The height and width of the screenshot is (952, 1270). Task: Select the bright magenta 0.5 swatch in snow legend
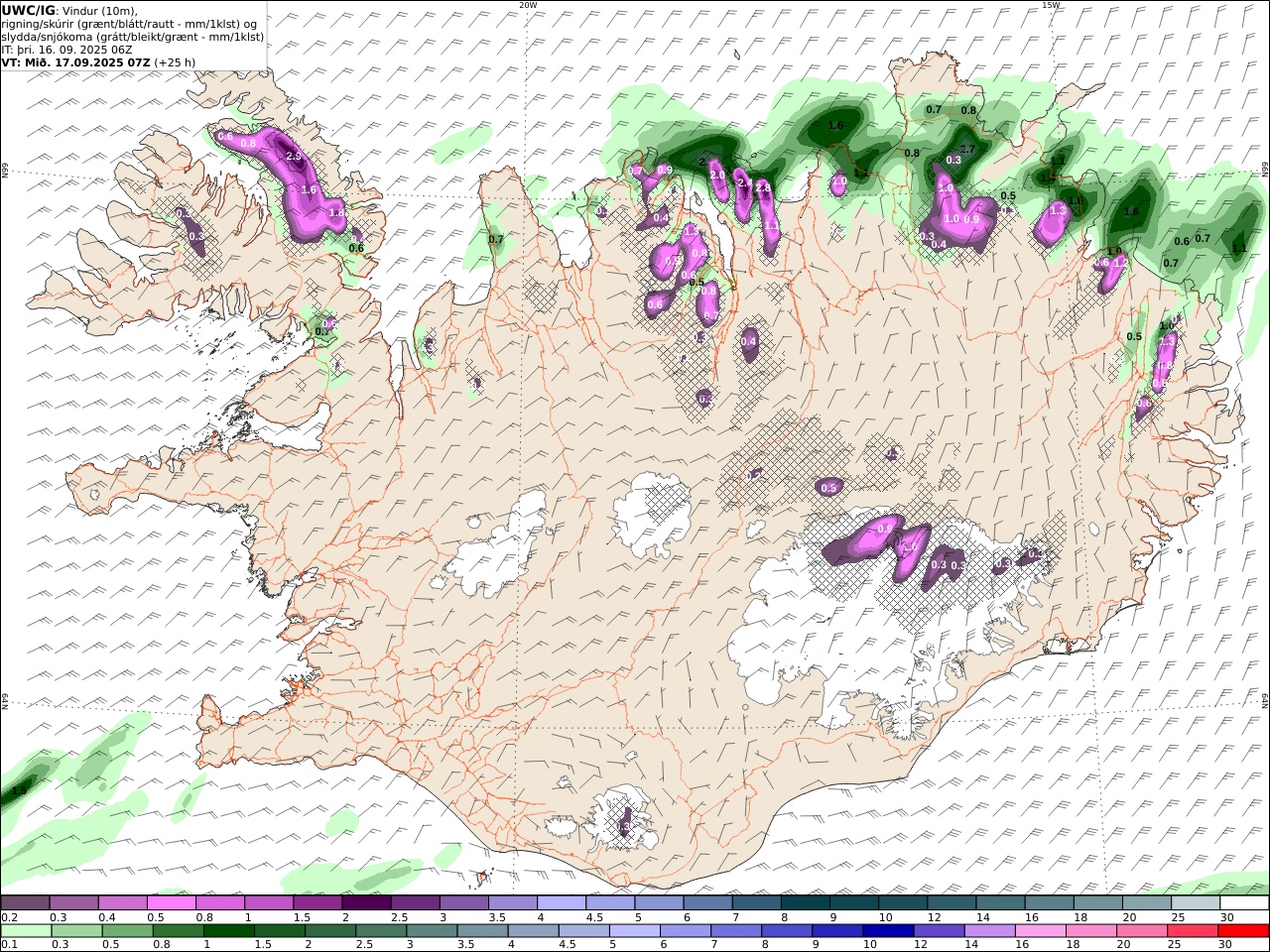(172, 903)
